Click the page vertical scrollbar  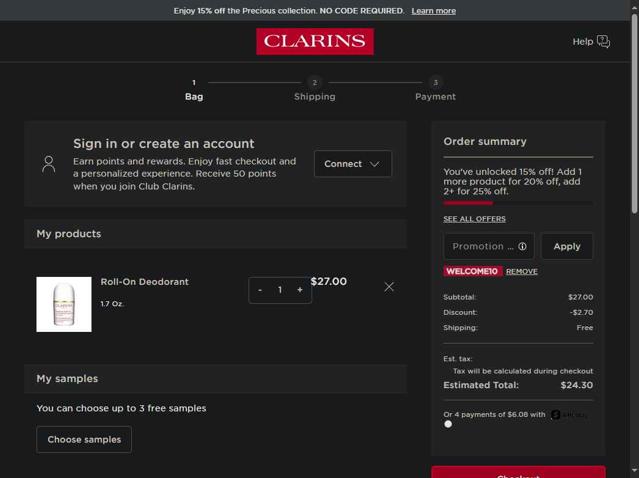(635, 114)
